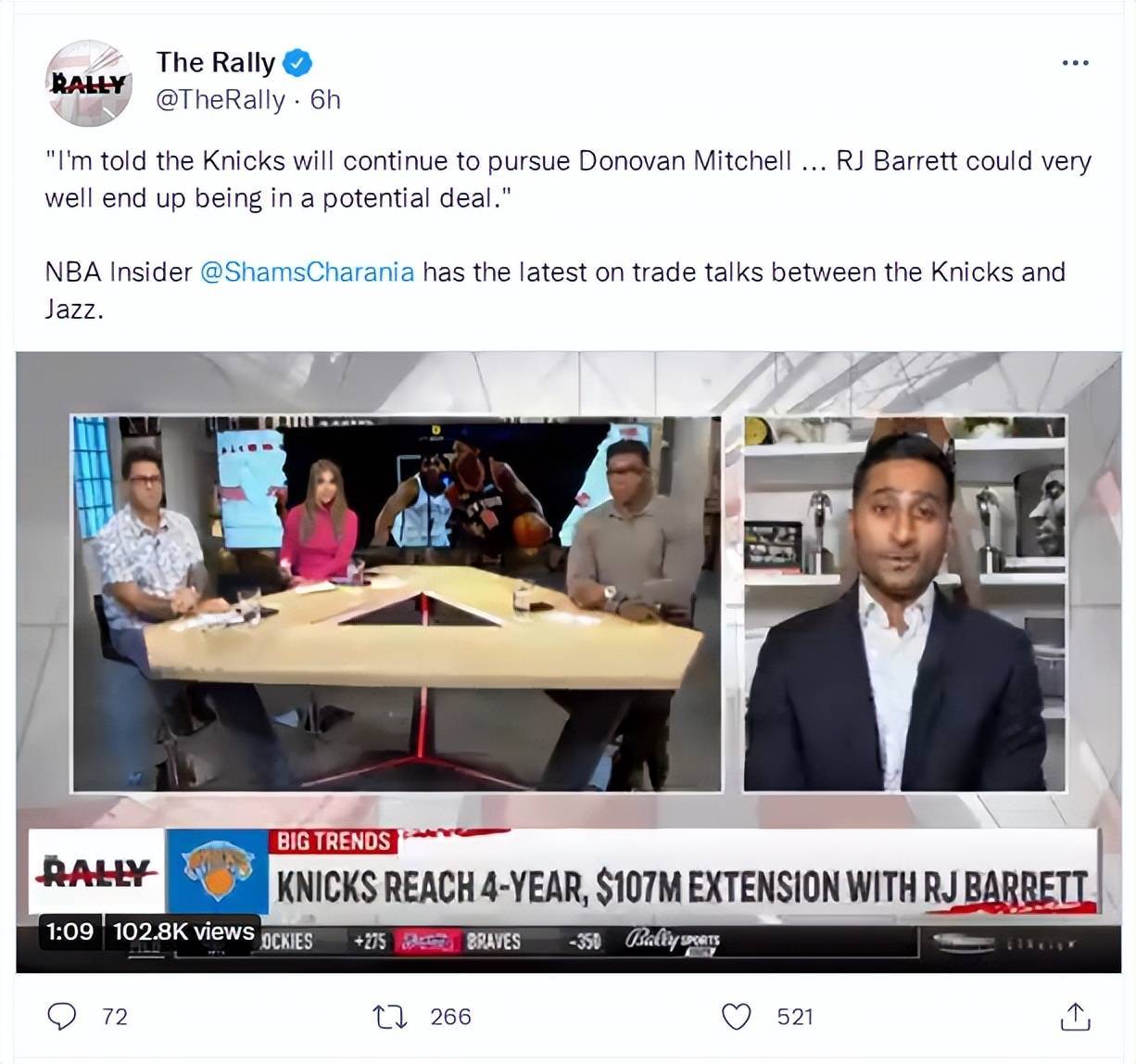Like the tweet with heart icon

(x=736, y=1017)
